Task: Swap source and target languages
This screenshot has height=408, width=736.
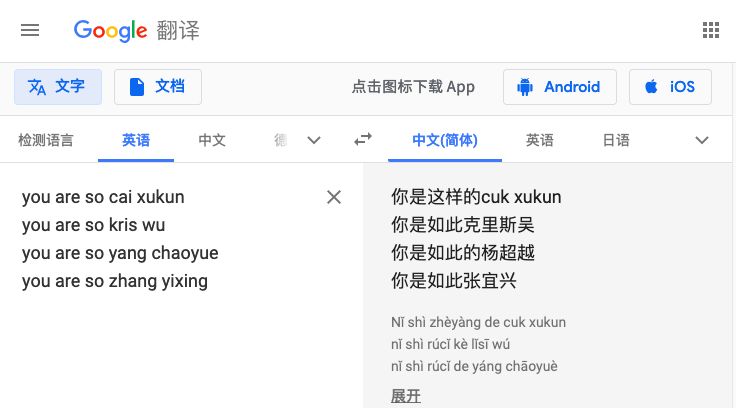Action: pos(363,140)
